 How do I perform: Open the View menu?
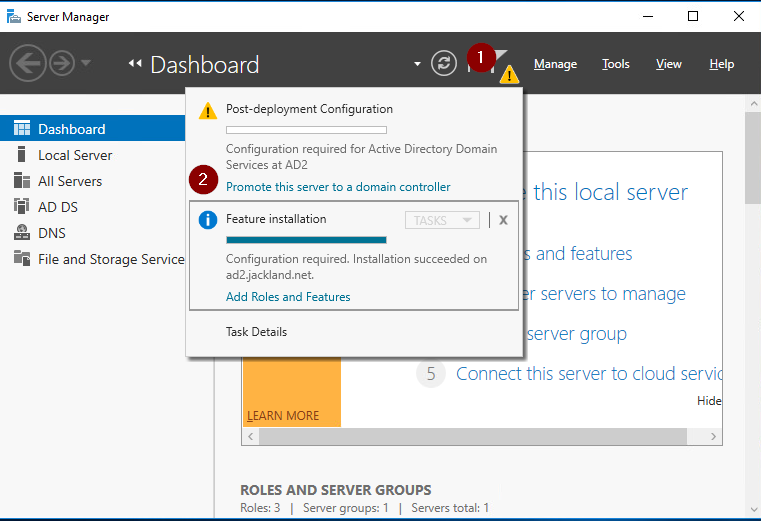click(x=668, y=64)
